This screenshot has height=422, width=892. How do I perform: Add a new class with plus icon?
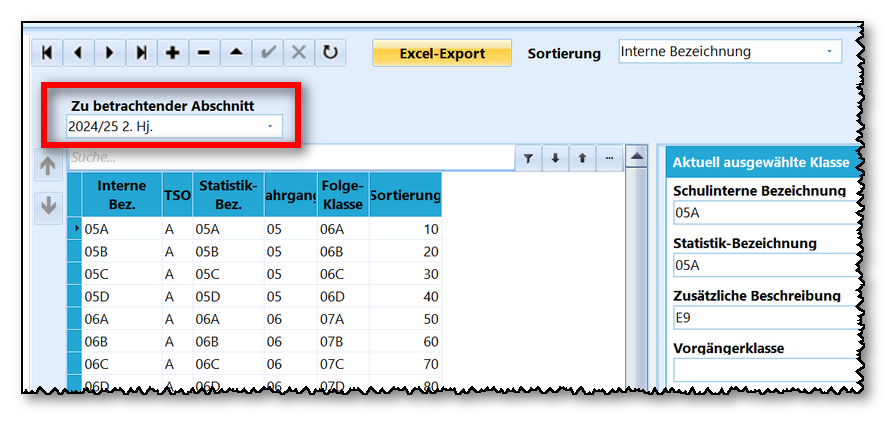[x=172, y=52]
